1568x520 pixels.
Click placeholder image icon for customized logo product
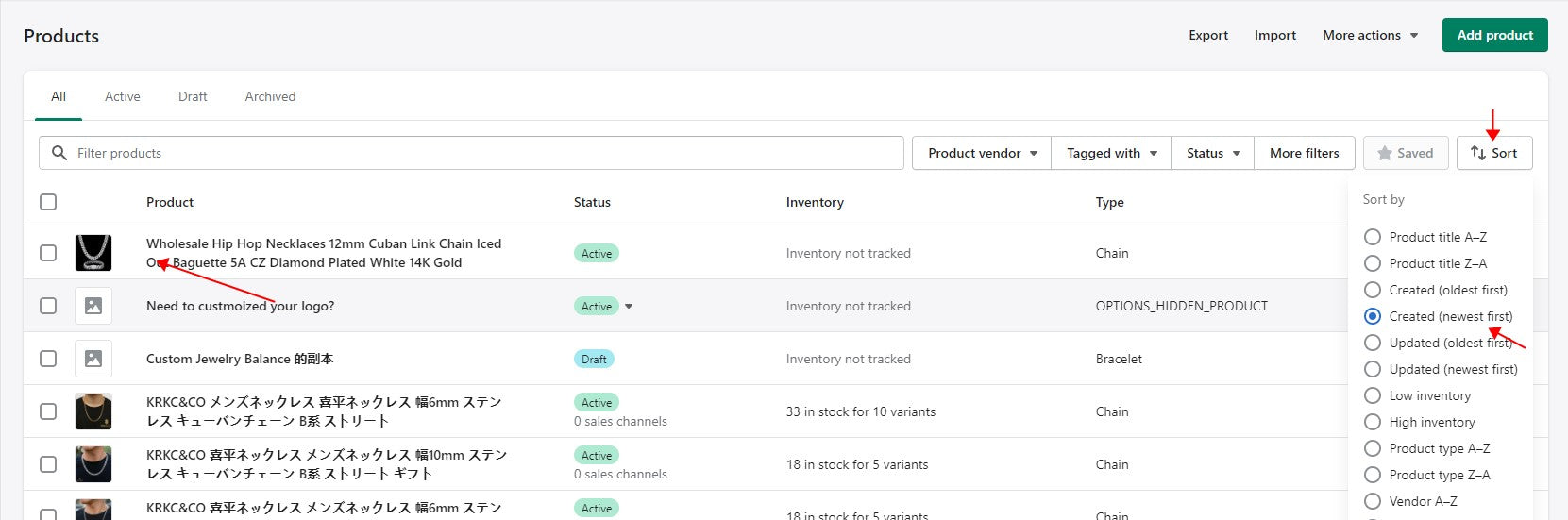tap(93, 306)
